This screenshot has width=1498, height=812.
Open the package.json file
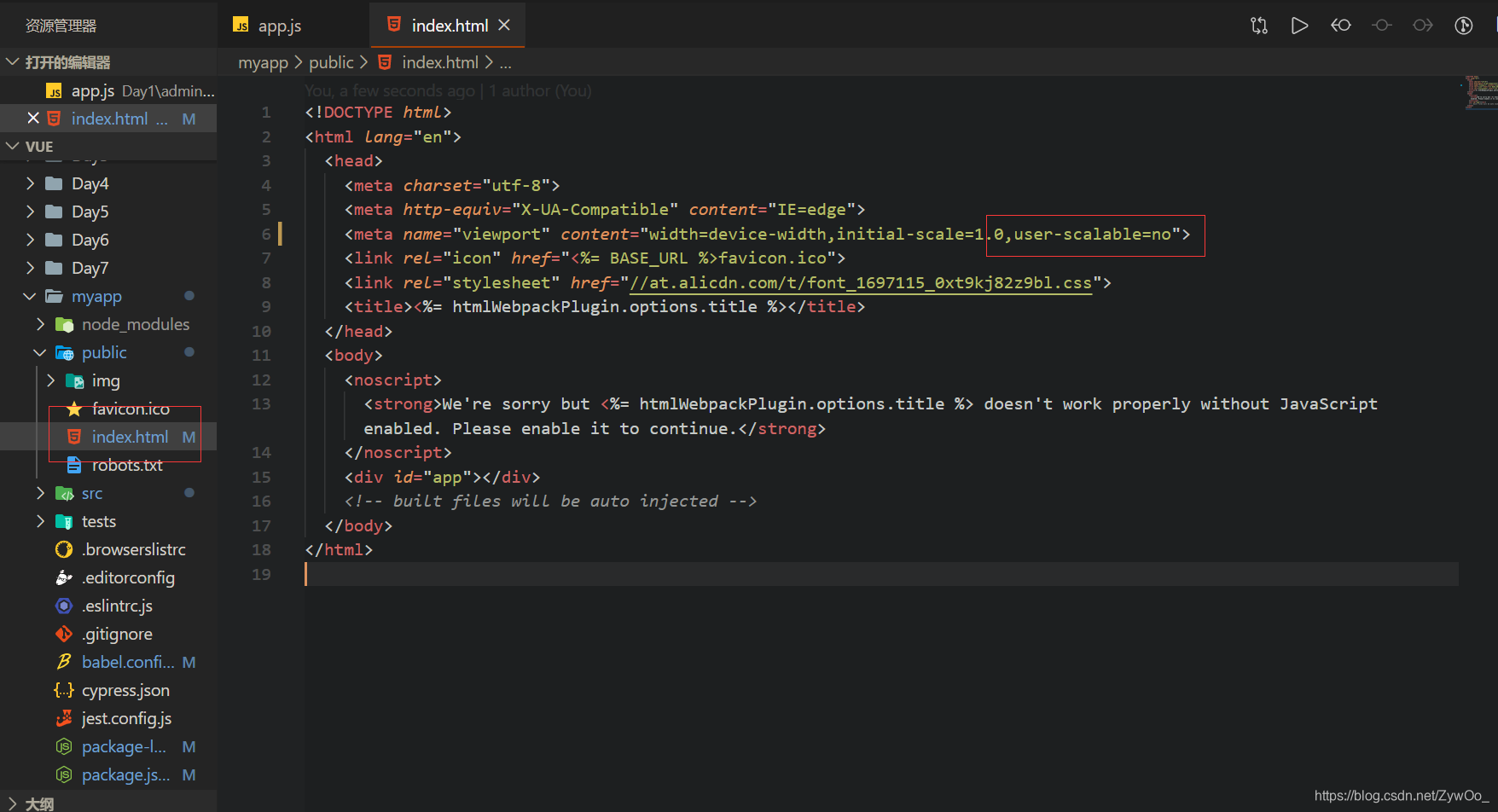[125, 774]
